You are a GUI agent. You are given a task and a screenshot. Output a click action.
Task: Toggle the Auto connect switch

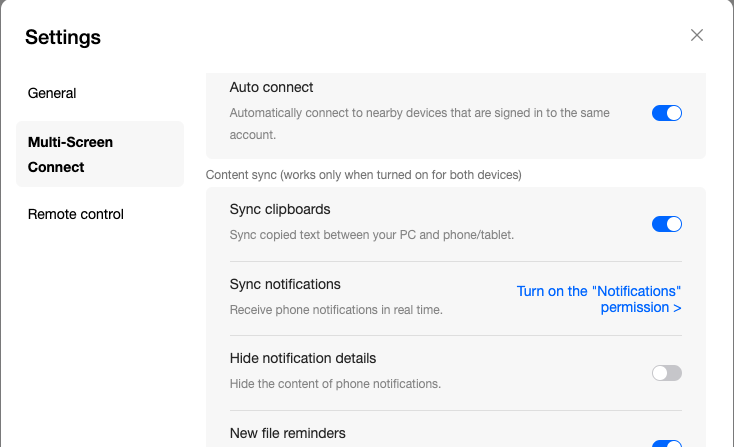(667, 113)
